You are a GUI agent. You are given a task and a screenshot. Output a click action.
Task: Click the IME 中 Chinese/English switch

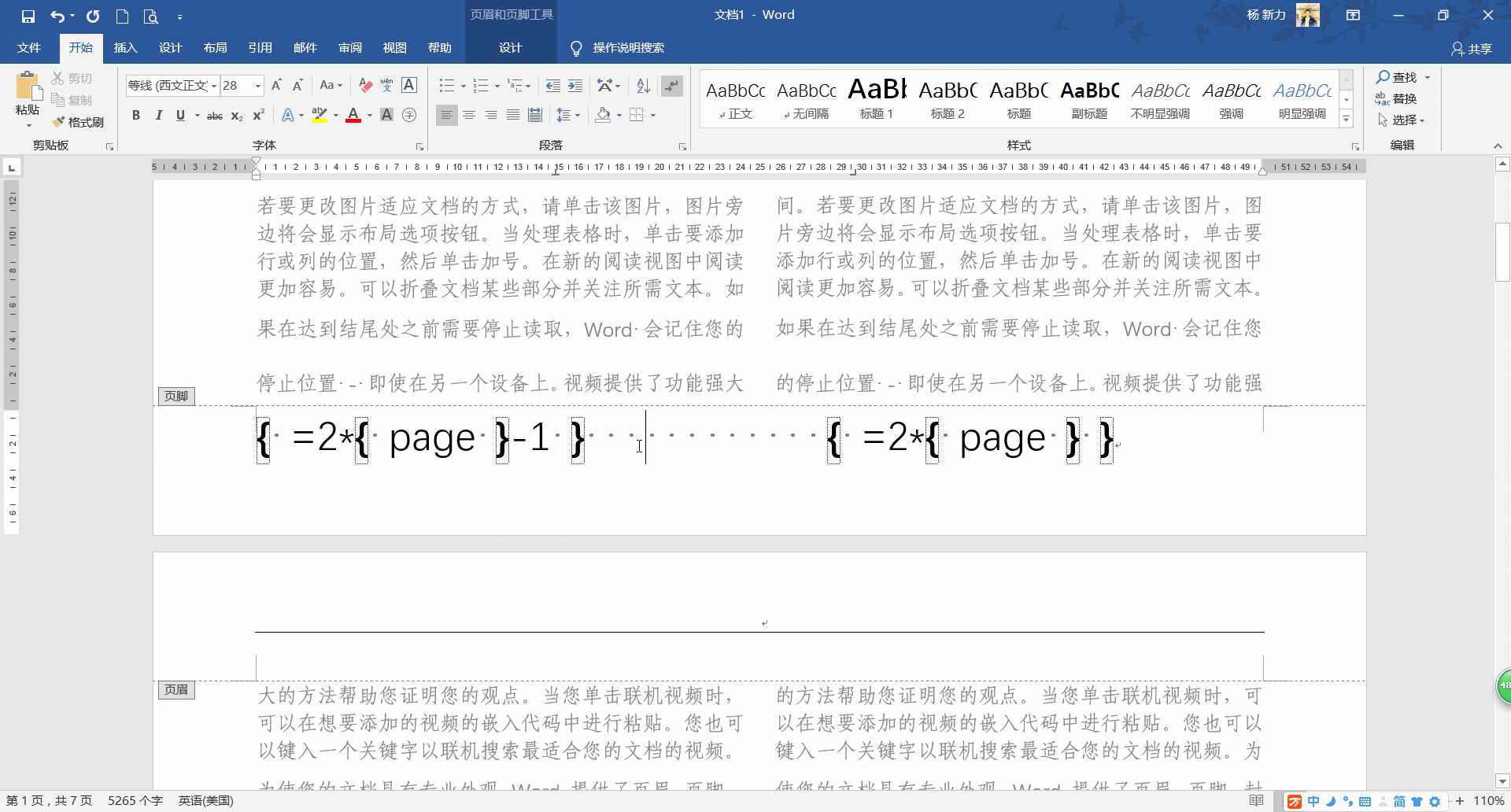(x=1313, y=802)
